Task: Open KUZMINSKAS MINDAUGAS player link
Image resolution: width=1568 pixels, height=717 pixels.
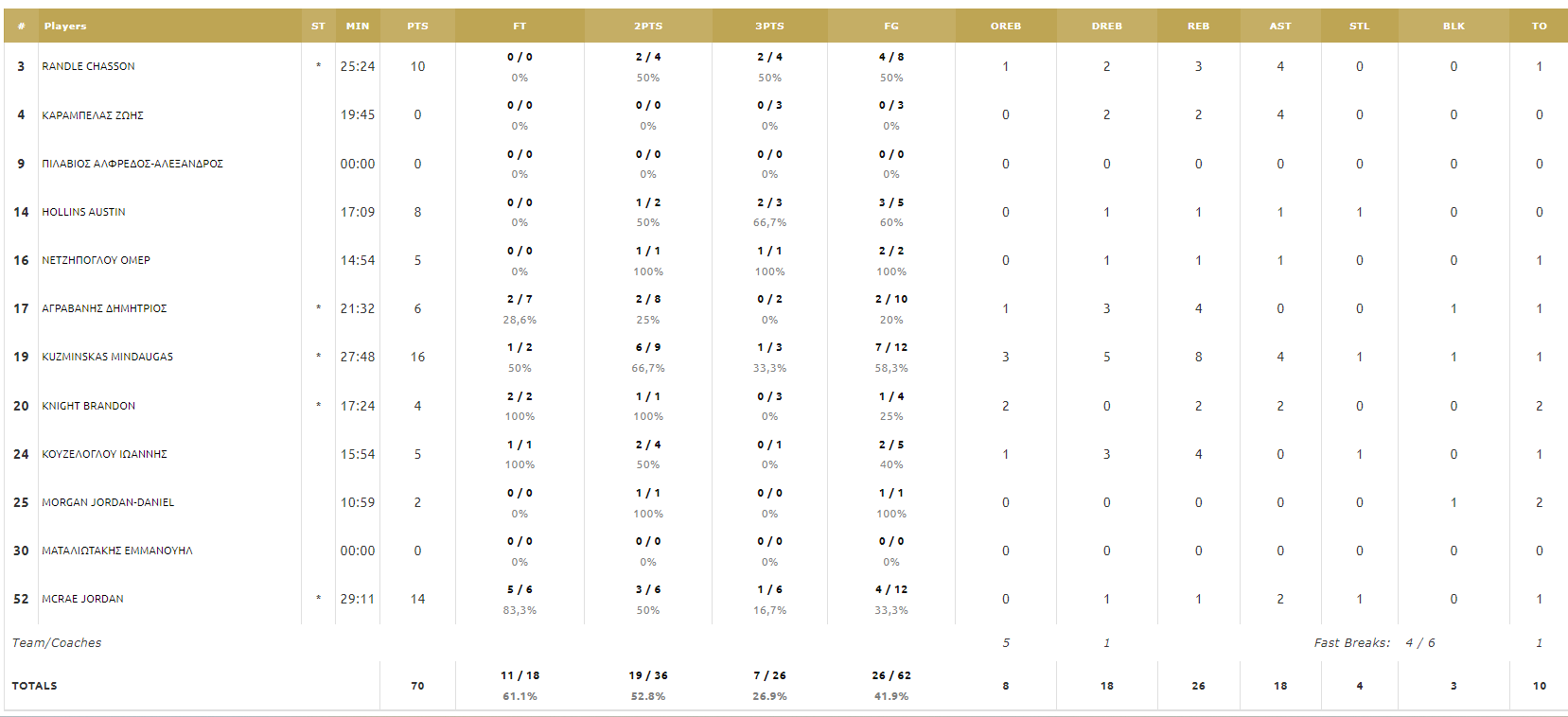Action: 107,357
